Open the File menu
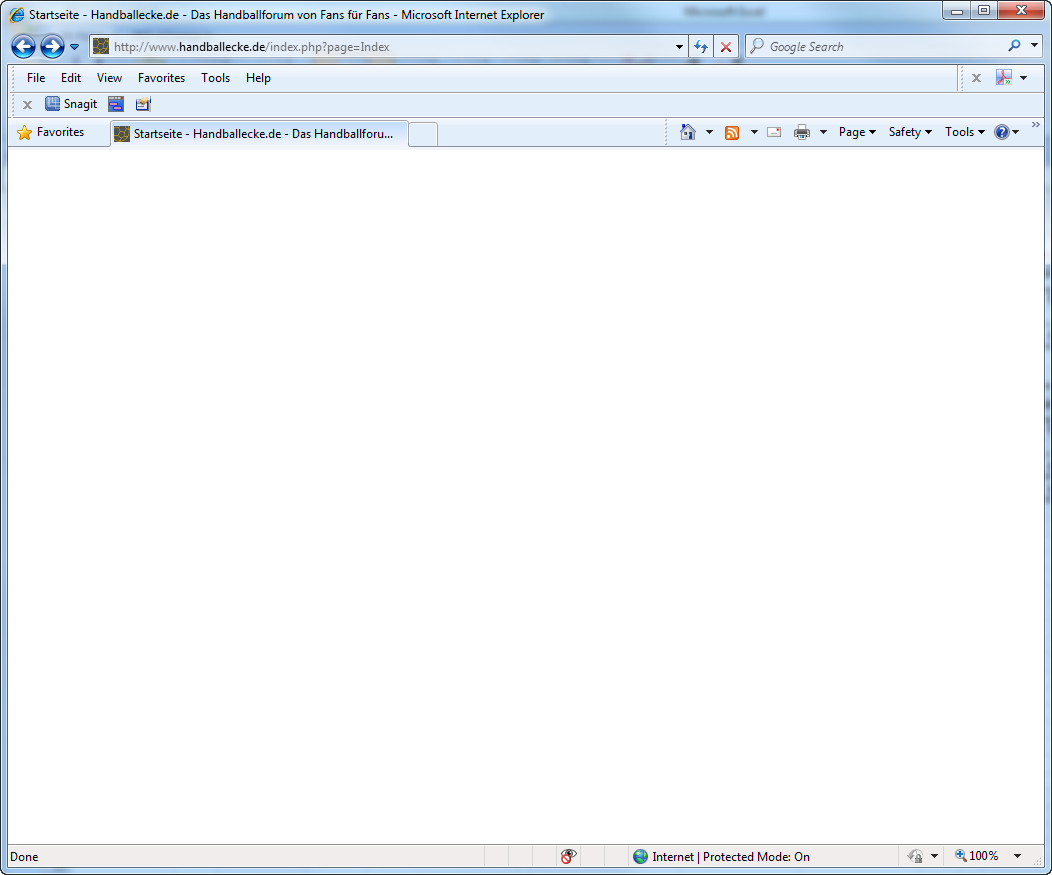1052x875 pixels. [x=36, y=78]
